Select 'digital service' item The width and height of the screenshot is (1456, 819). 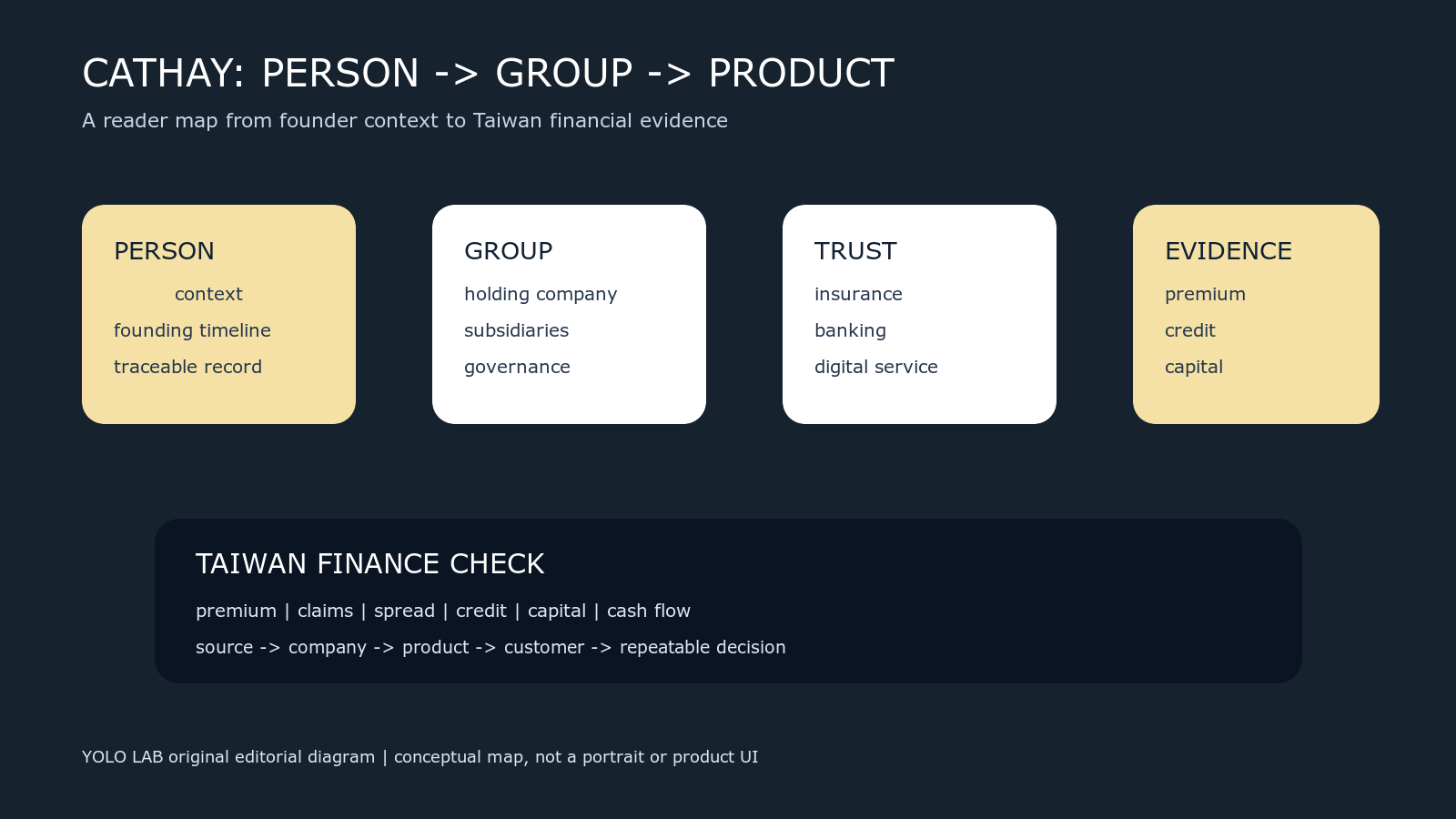[875, 368]
